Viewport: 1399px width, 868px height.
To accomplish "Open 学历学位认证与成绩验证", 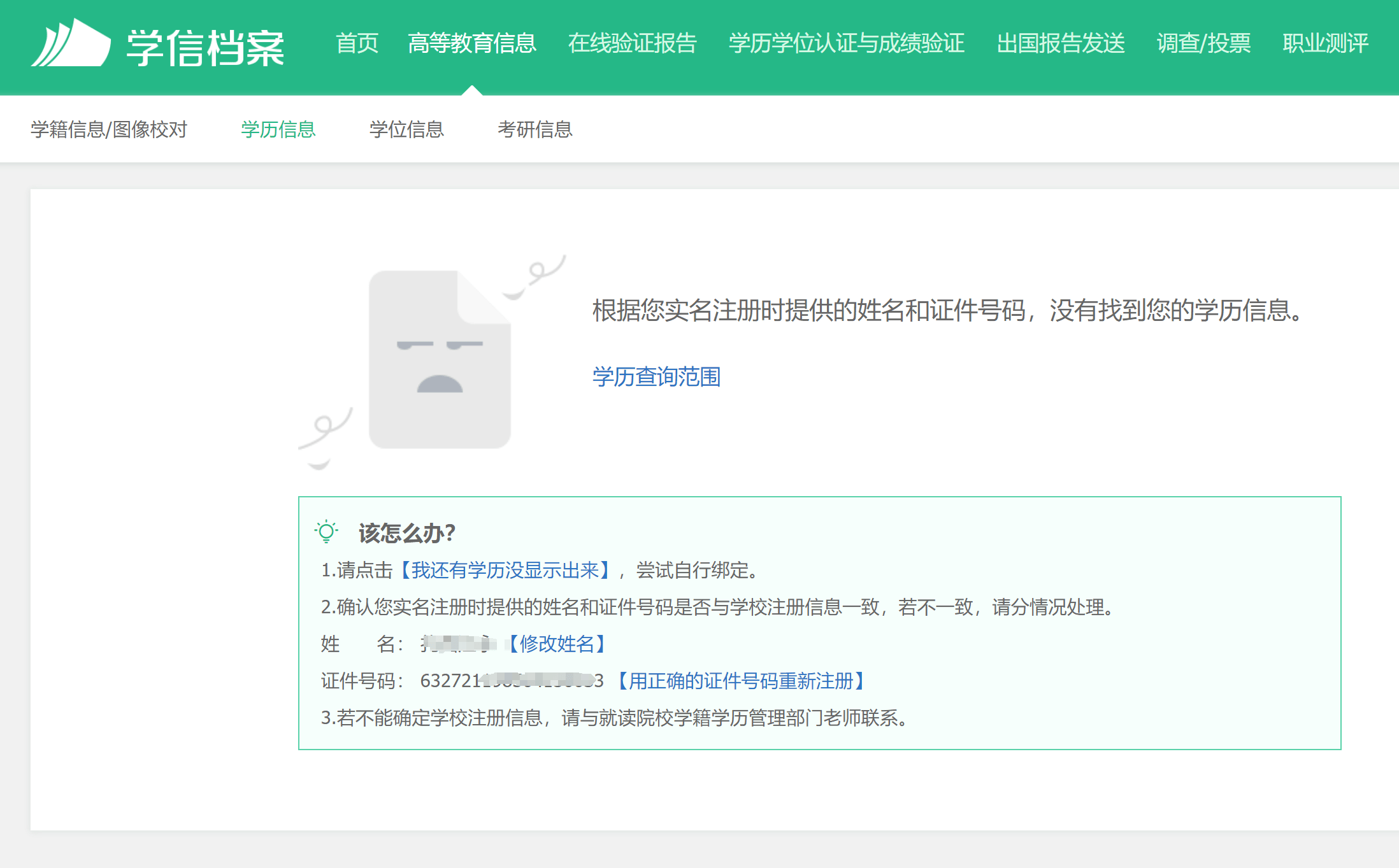I will click(845, 43).
